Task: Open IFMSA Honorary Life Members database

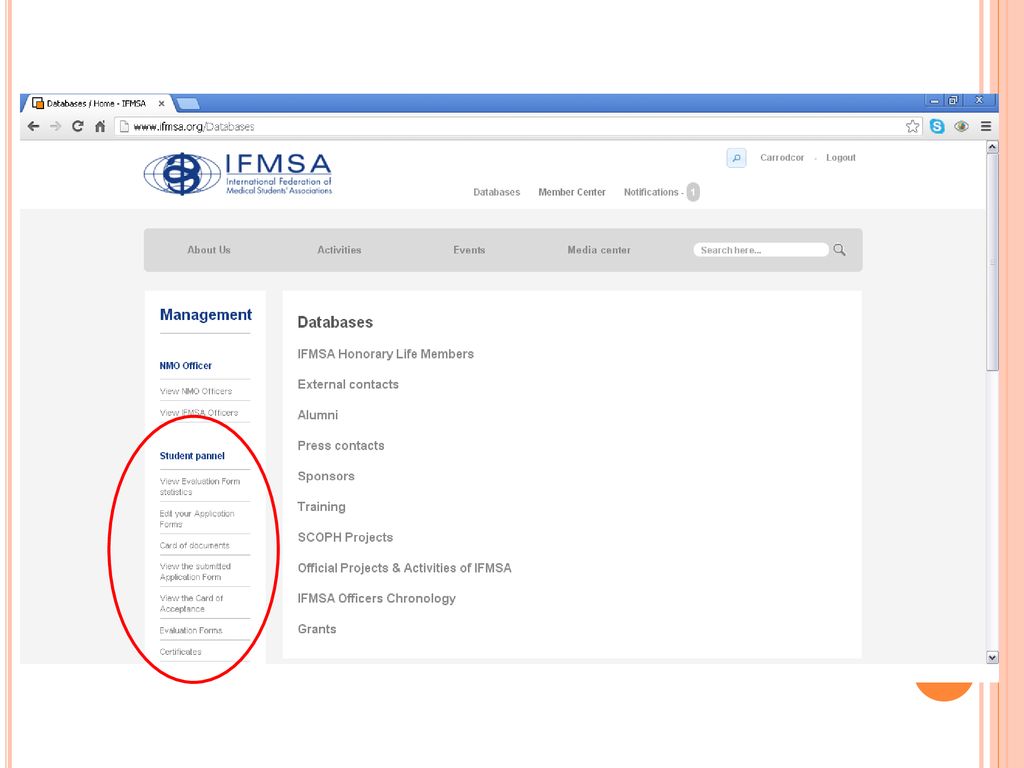Action: (x=385, y=354)
